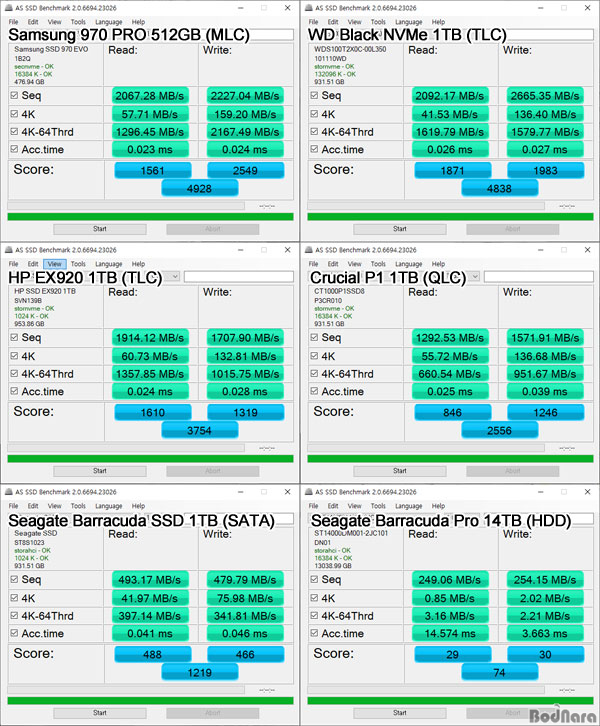This screenshot has height=726, width=600.
Task: Start the benchmark in Seagate Barracuda SSD window
Action: (100, 713)
